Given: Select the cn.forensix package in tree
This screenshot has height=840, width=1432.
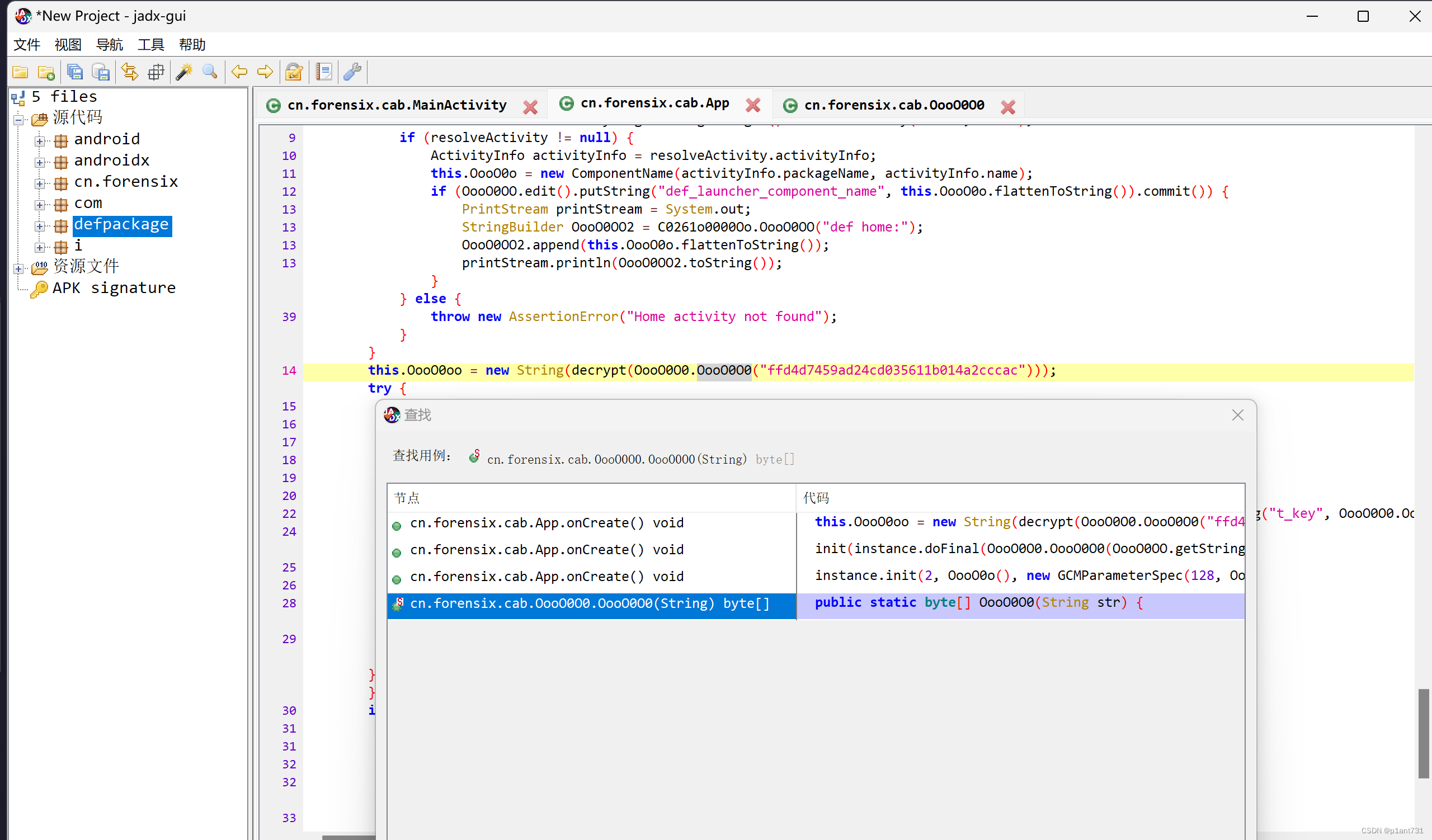Looking at the screenshot, I should click(x=126, y=182).
